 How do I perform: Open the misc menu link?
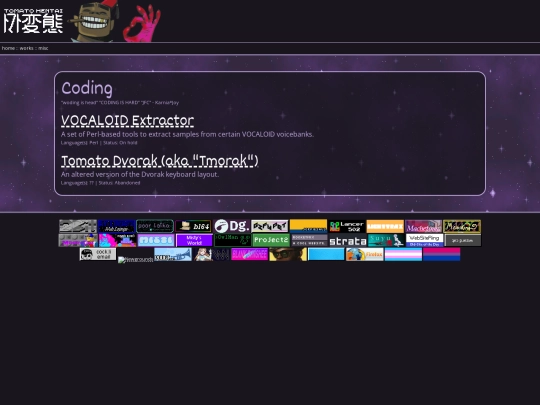coord(43,48)
